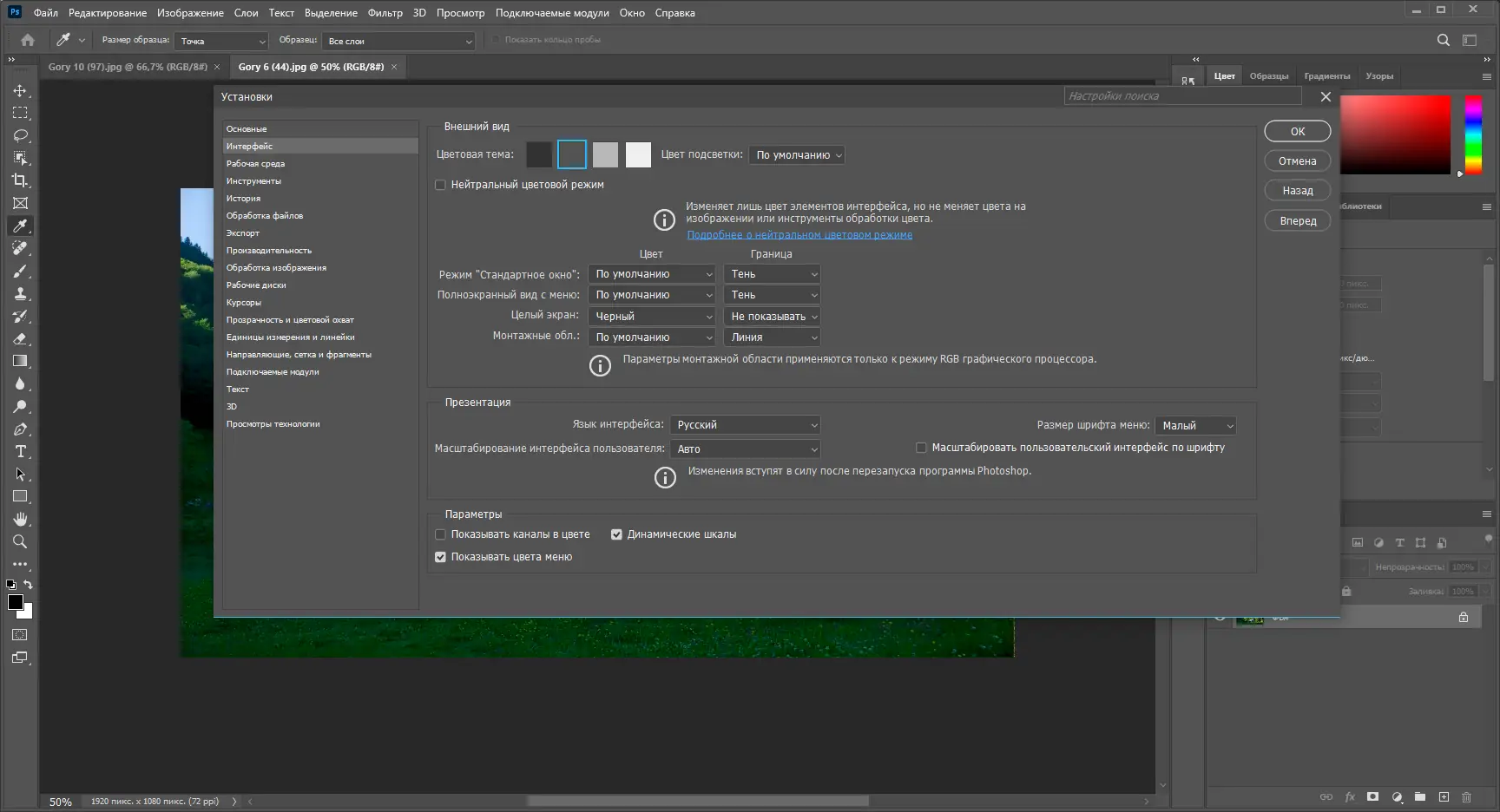Screen dimensions: 1500x812
Task: Choose the darkest color theme swatch
Action: point(539,154)
